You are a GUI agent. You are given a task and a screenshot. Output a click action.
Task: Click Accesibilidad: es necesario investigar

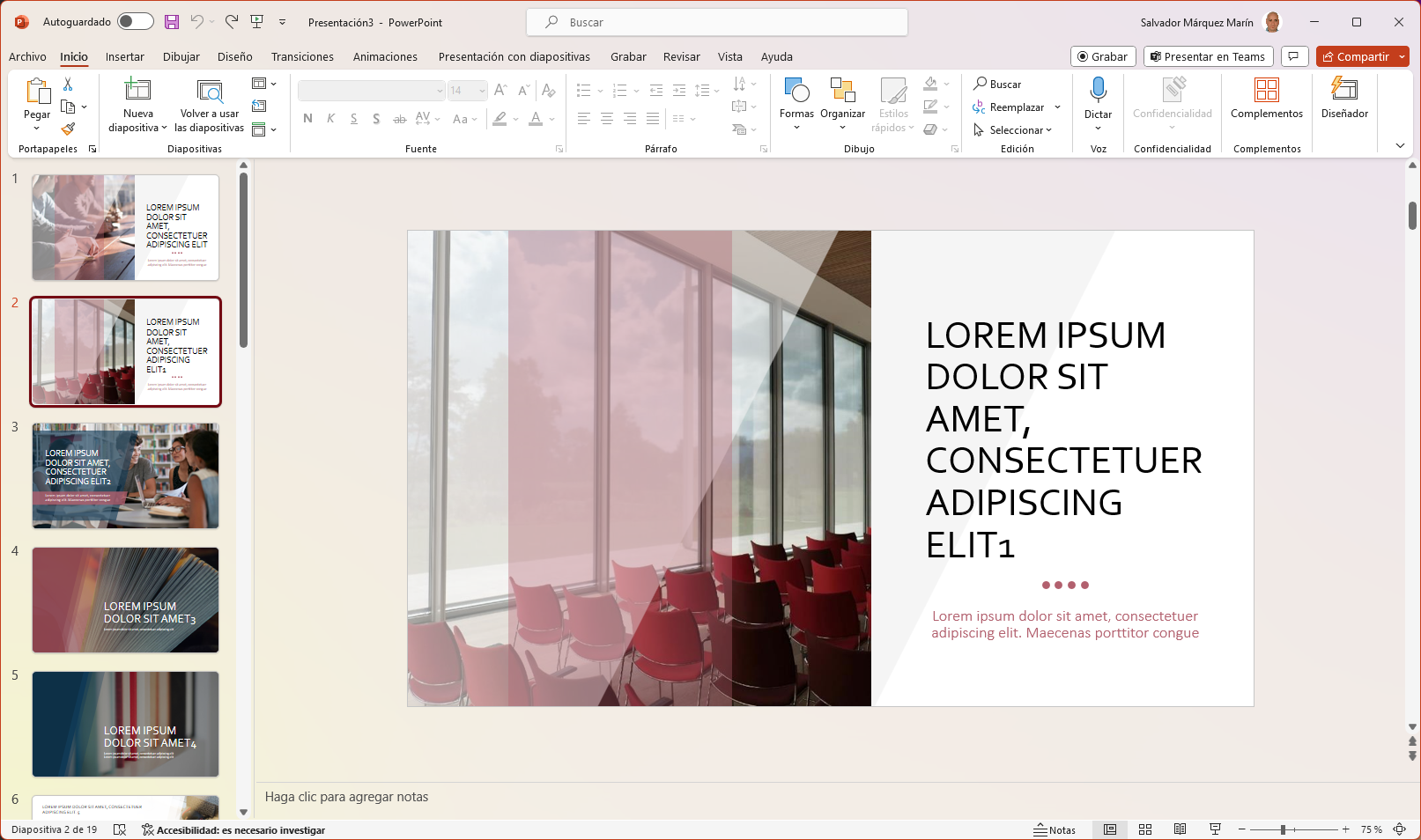(233, 829)
